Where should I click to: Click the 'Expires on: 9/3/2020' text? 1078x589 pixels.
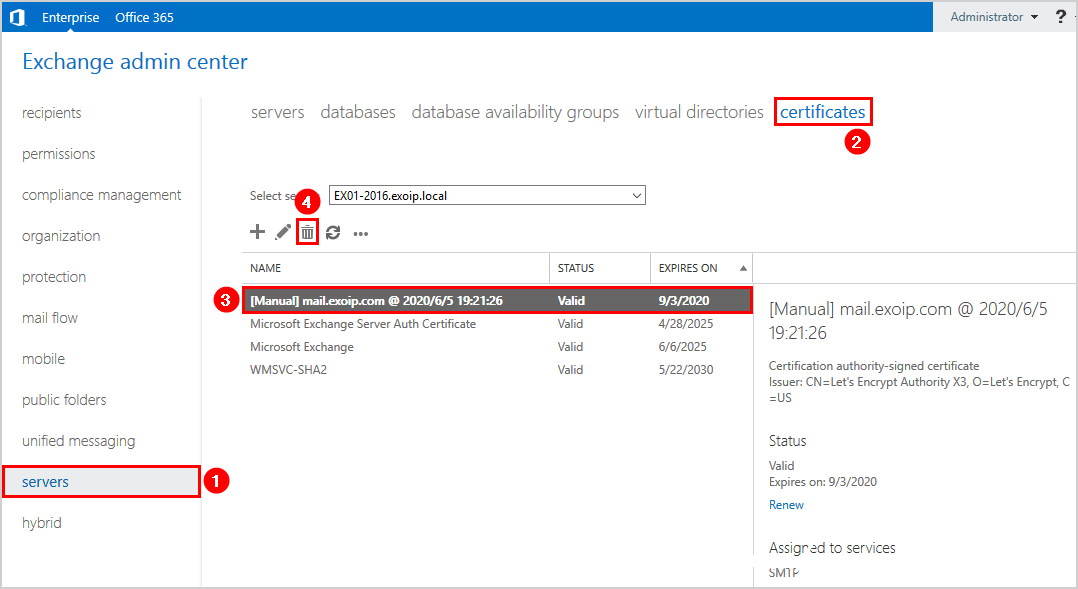pos(822,482)
